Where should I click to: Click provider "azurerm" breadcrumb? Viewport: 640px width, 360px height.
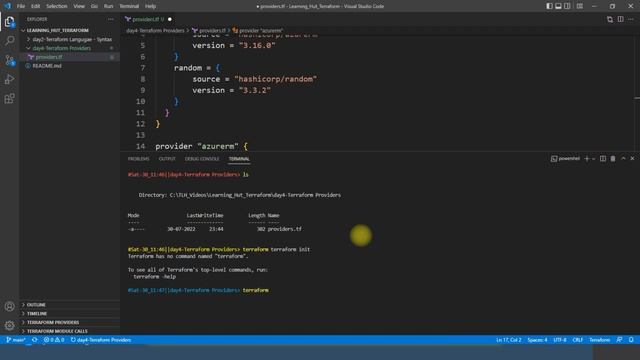[258, 31]
